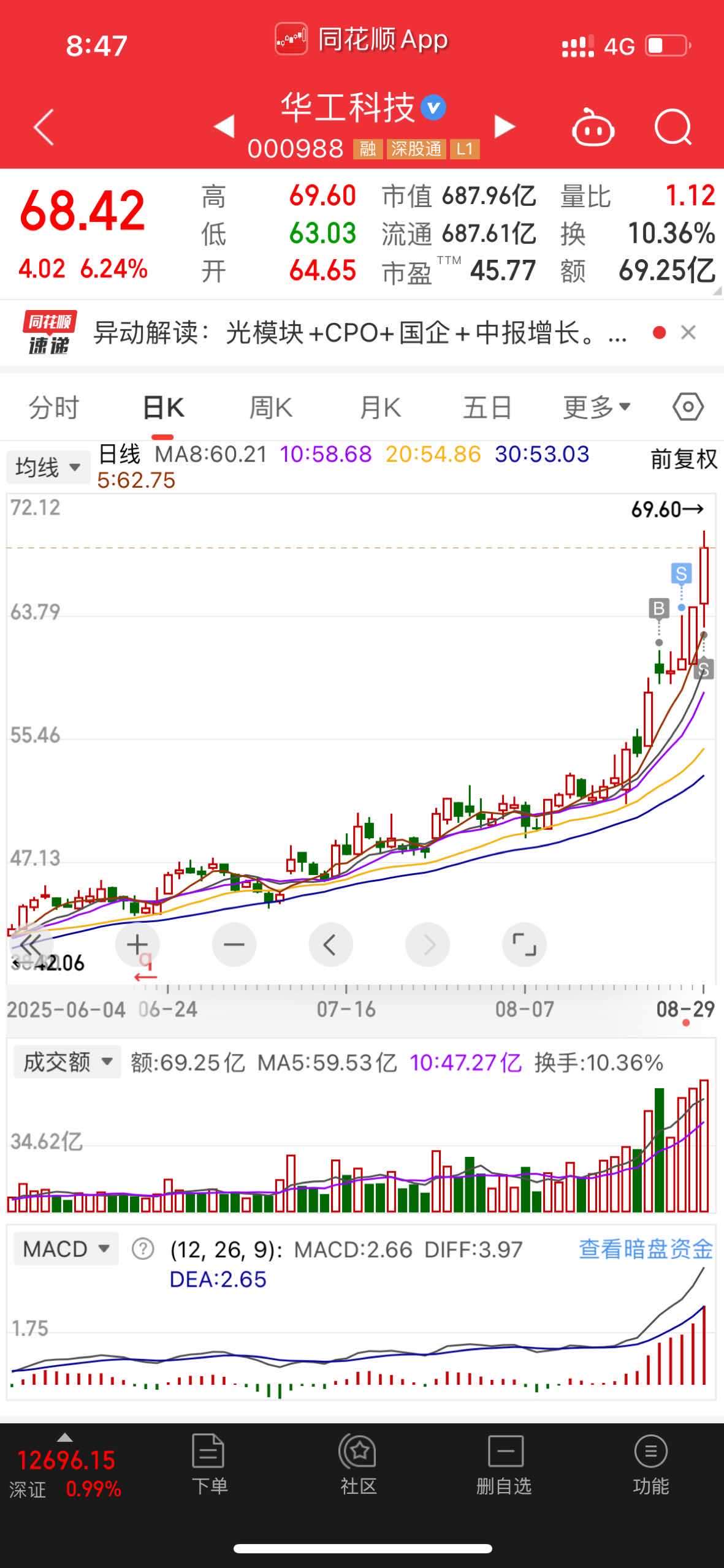Tap the gray B buy marker
Viewport: 724px width, 1568px height.
pyautogui.click(x=659, y=608)
